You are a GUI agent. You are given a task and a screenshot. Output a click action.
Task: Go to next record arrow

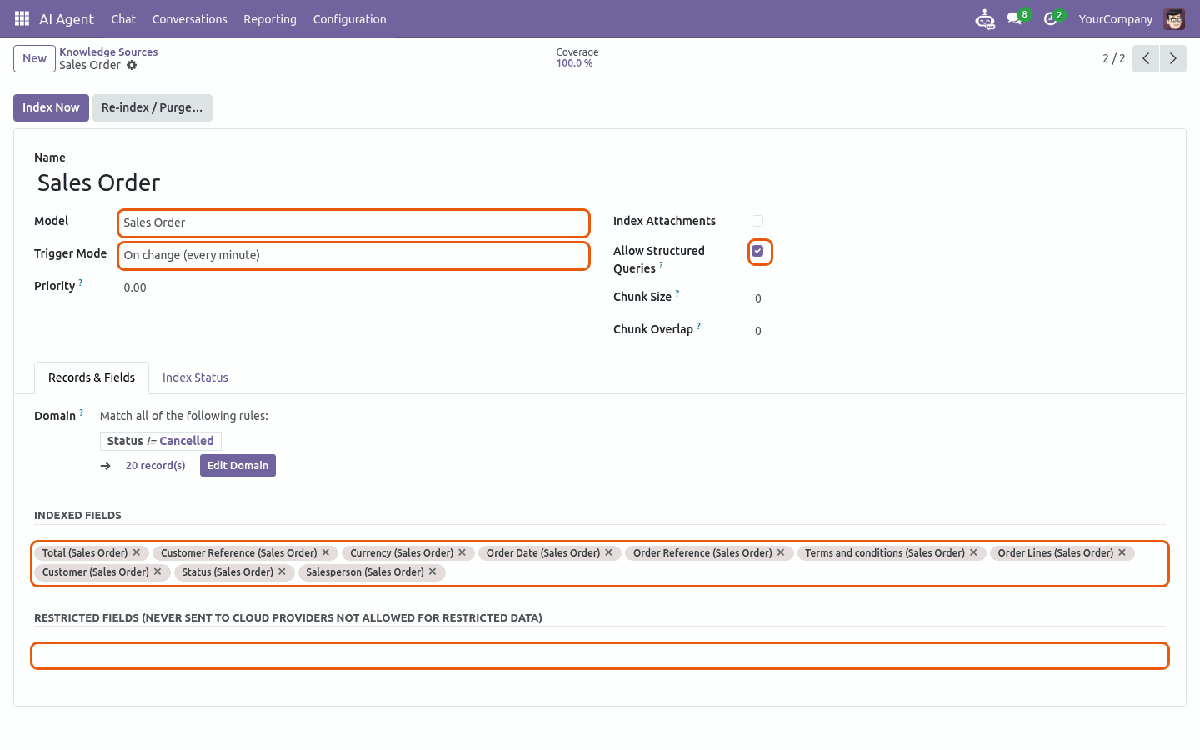[x=1173, y=58]
